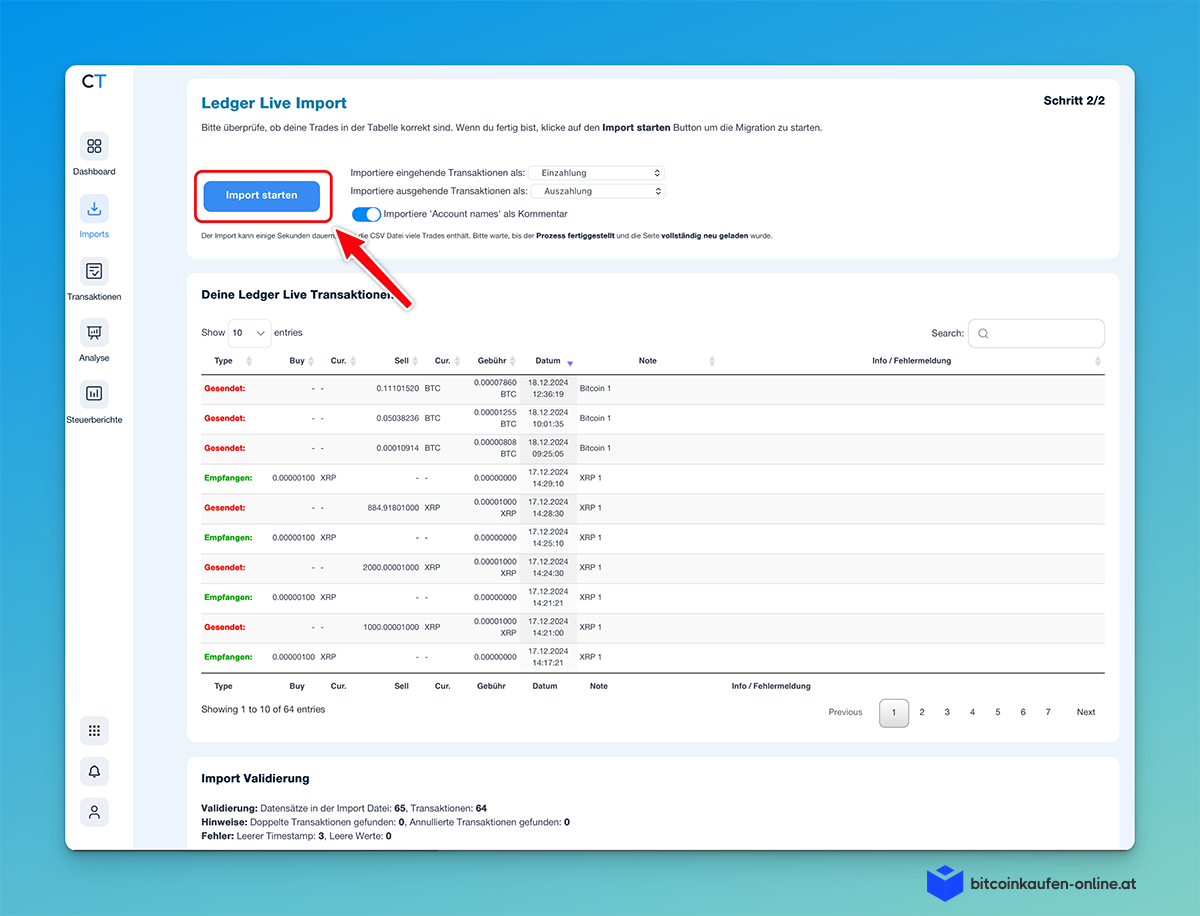1200x916 pixels.
Task: Click the CT logo in the sidebar
Action: click(x=94, y=82)
